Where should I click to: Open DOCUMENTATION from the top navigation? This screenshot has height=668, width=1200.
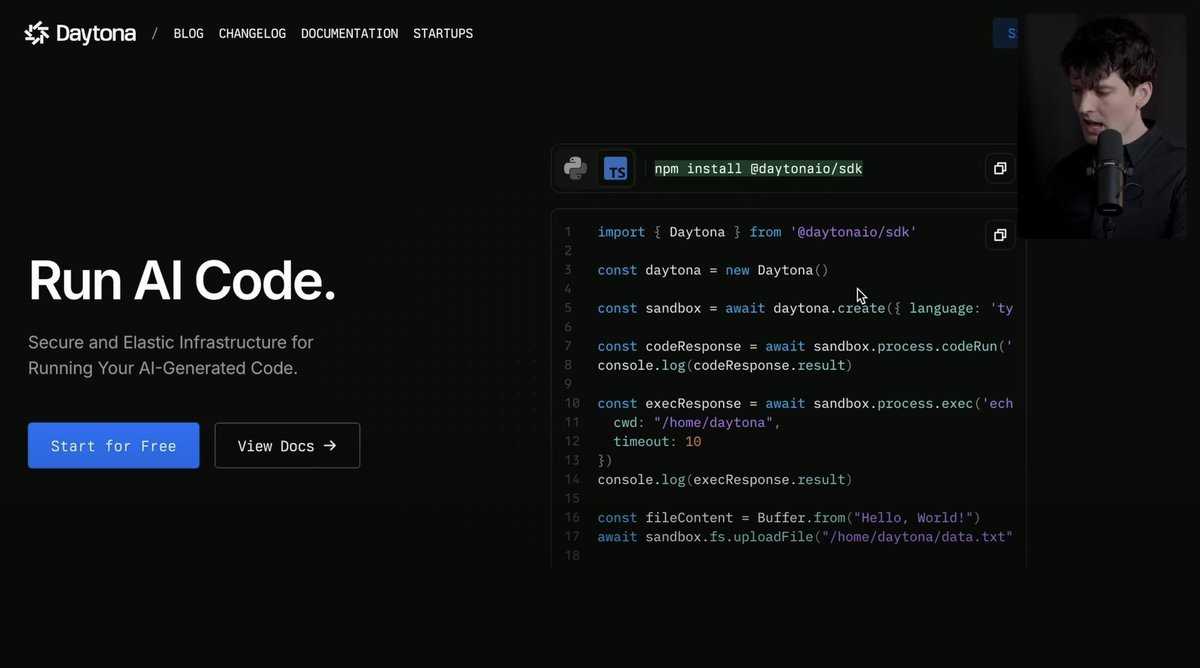[x=349, y=34]
